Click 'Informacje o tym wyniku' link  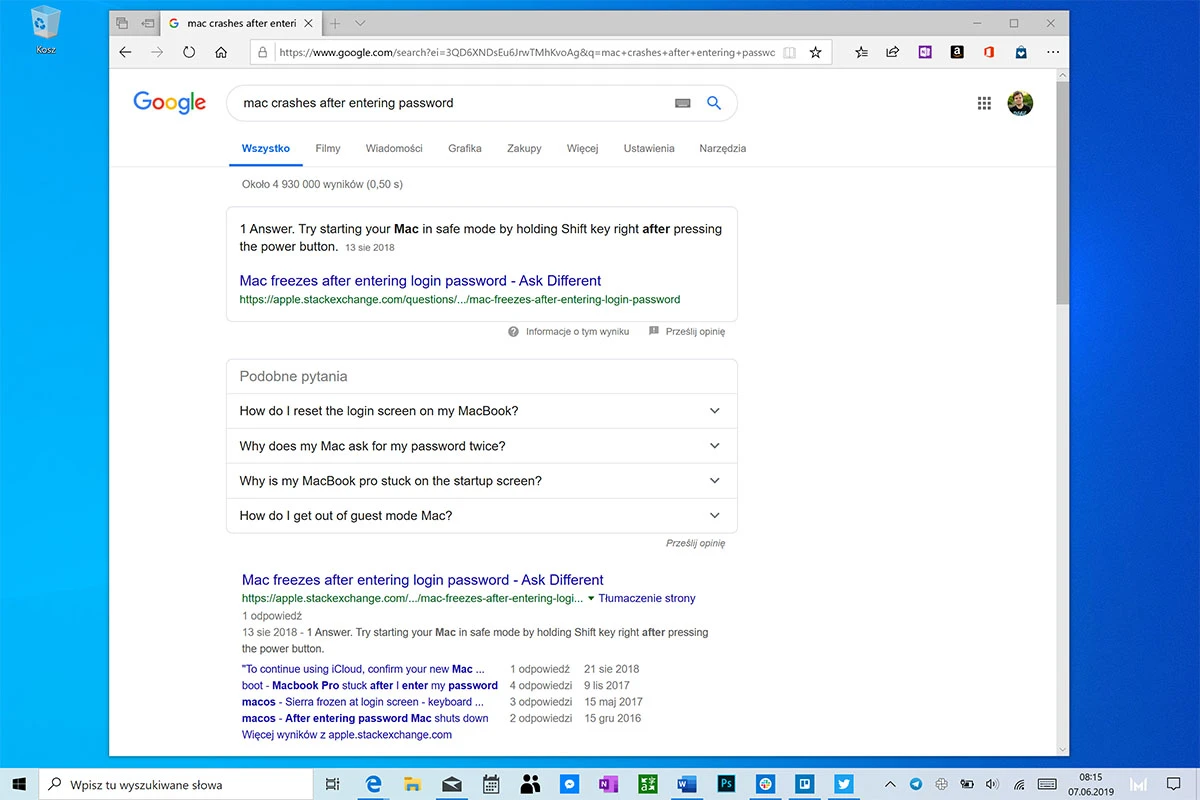(569, 332)
